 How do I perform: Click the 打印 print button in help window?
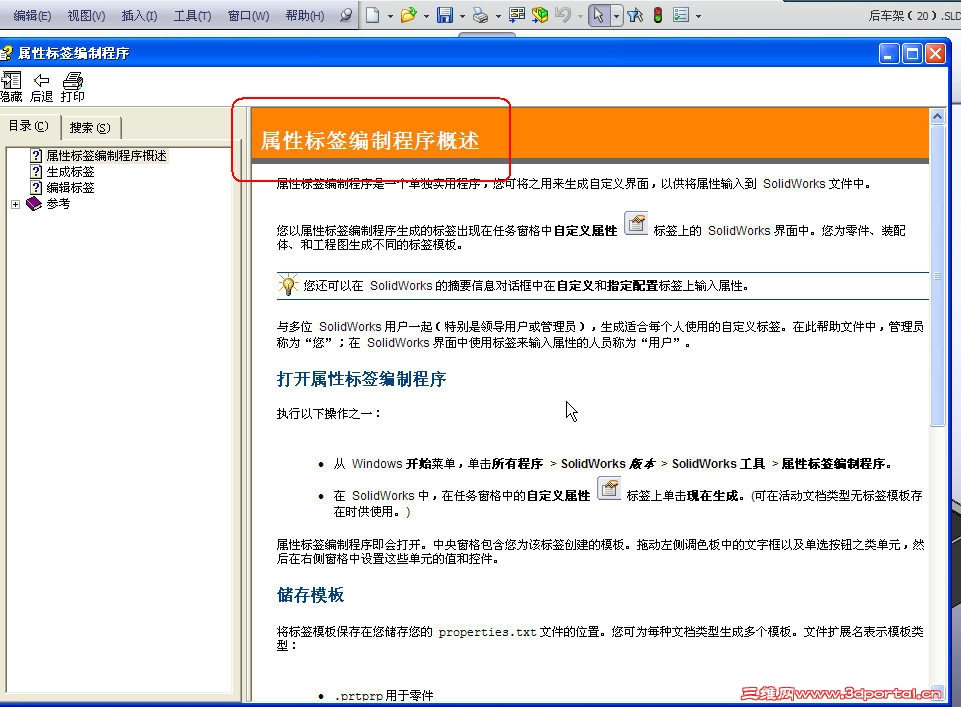tap(72, 87)
